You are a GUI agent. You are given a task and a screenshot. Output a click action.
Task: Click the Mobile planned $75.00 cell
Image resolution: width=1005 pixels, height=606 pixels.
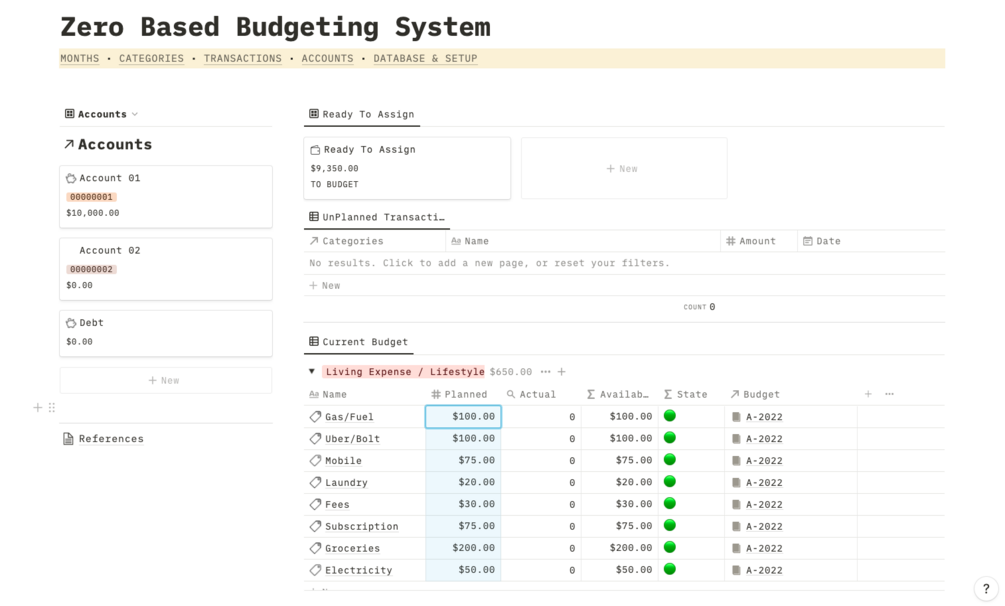tap(463, 460)
